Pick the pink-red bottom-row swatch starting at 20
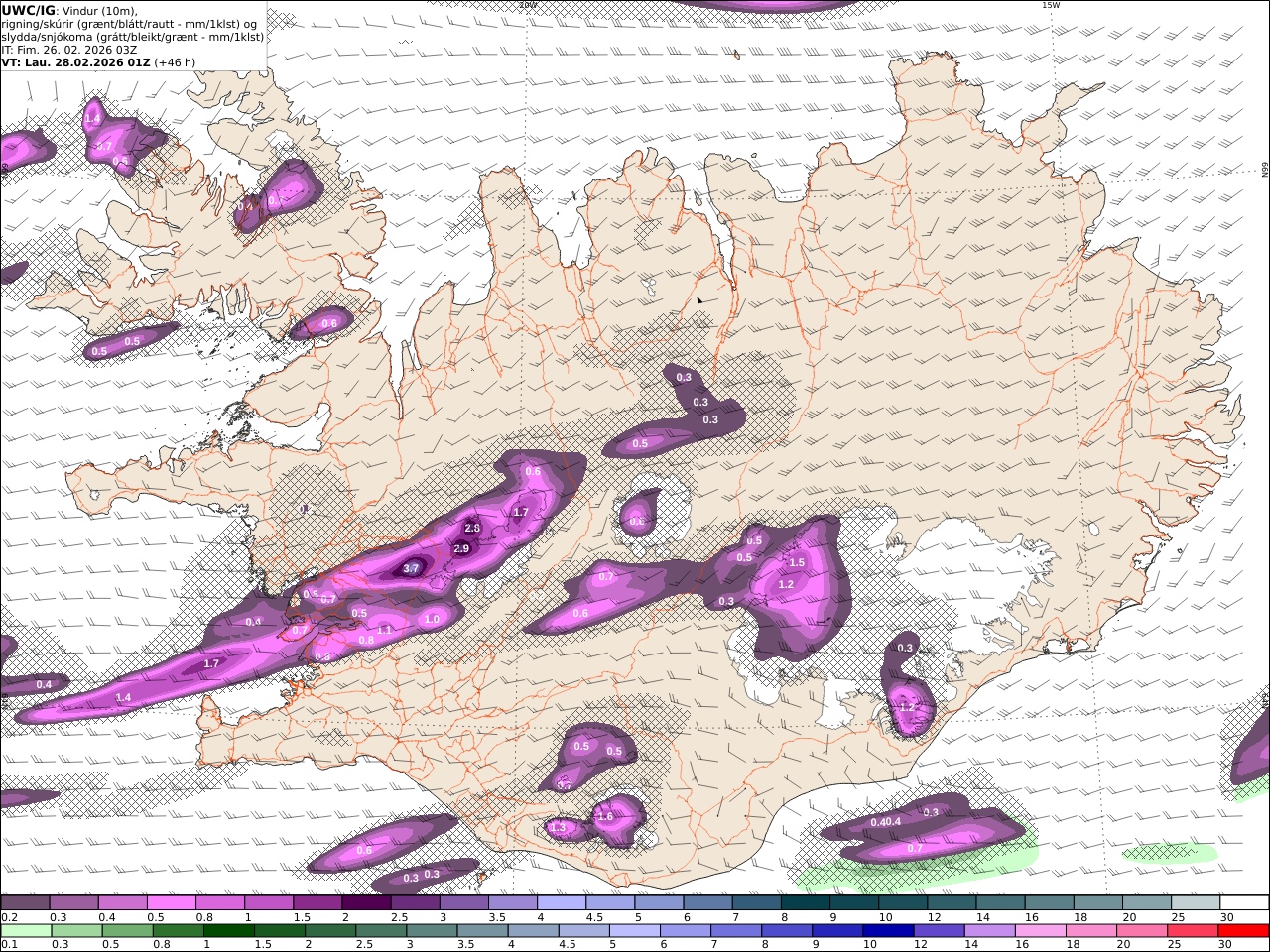 (1143, 930)
